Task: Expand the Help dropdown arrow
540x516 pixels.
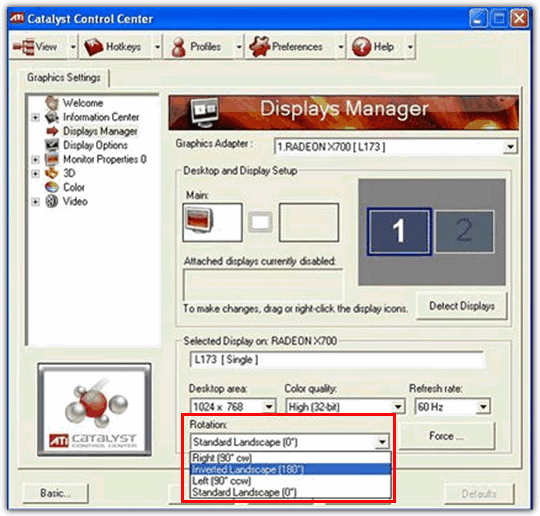Action: pyautogui.click(x=410, y=47)
